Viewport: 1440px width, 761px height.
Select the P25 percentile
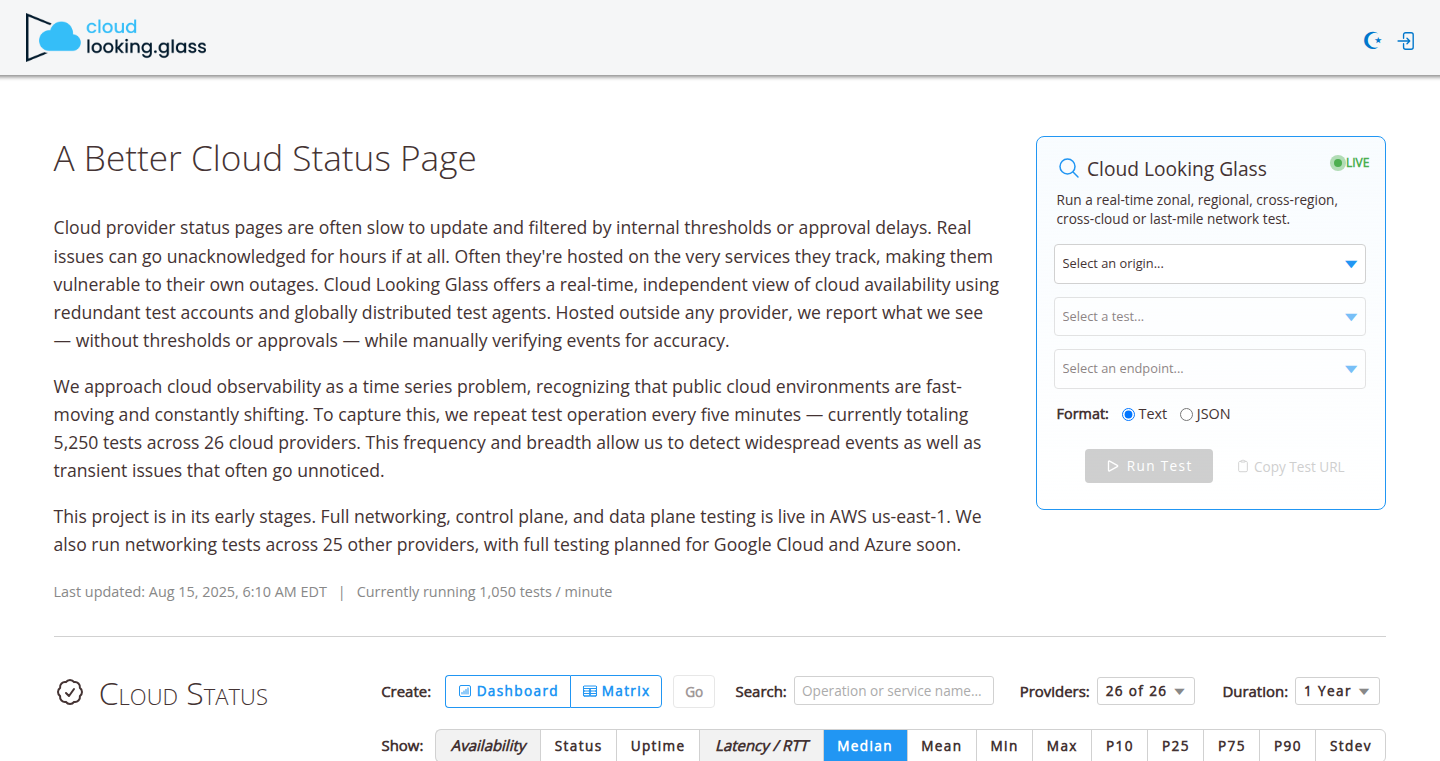pyautogui.click(x=1176, y=746)
